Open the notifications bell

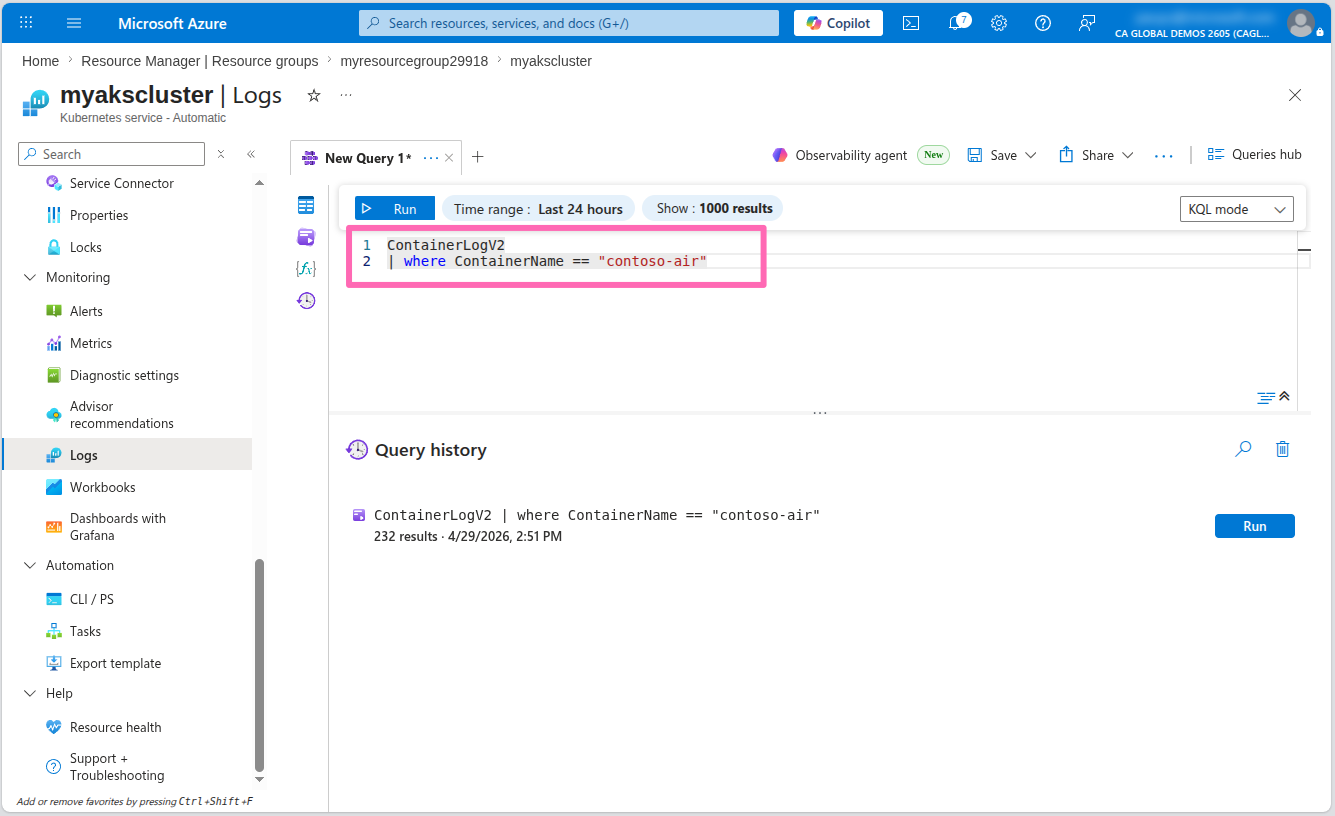[x=957, y=22]
